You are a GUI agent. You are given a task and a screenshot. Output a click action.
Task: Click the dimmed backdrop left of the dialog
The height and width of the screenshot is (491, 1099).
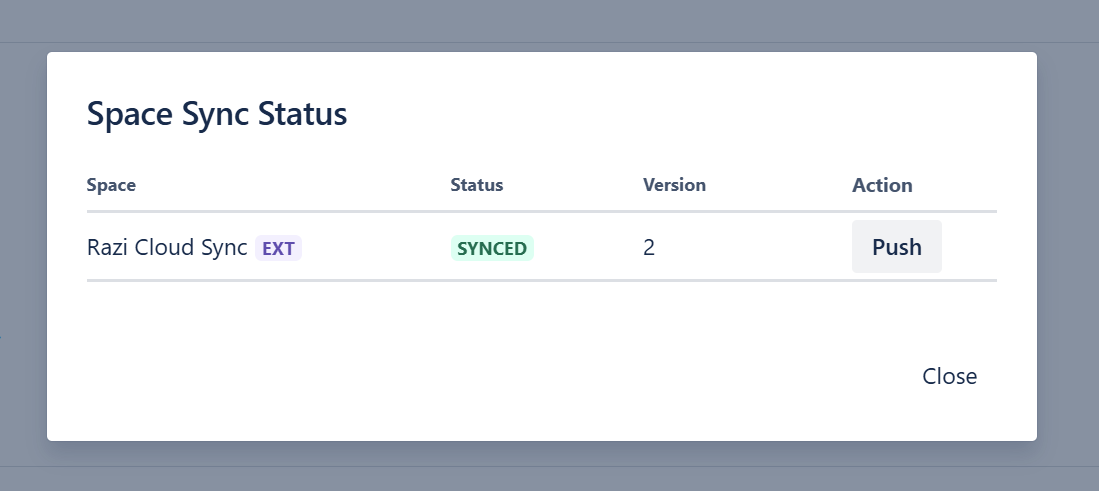(22, 250)
